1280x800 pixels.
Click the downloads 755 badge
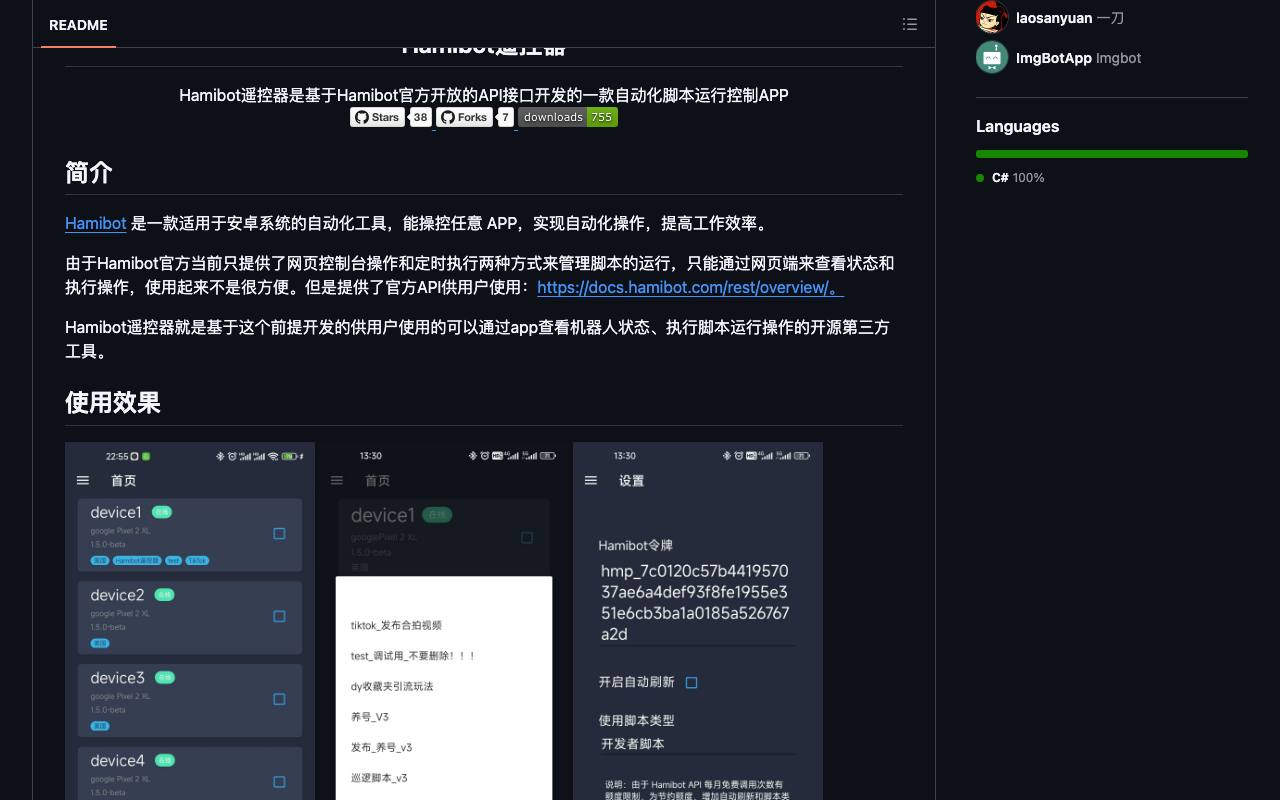pos(568,117)
